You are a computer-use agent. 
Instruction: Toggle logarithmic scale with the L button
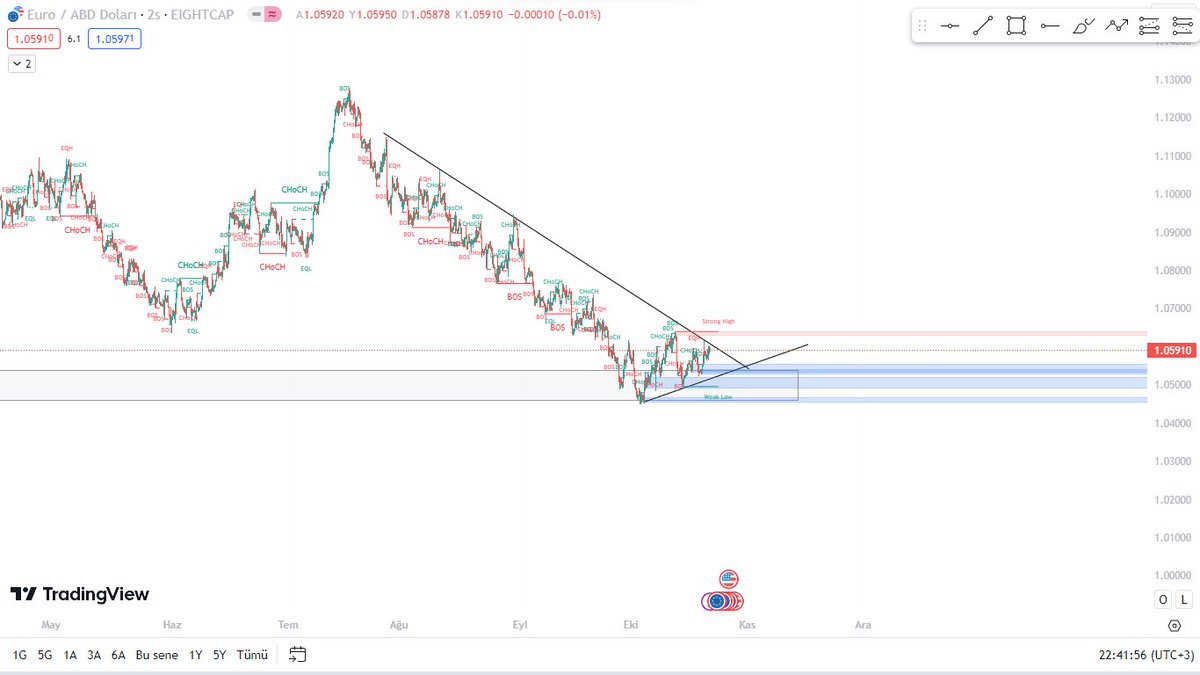(1183, 599)
